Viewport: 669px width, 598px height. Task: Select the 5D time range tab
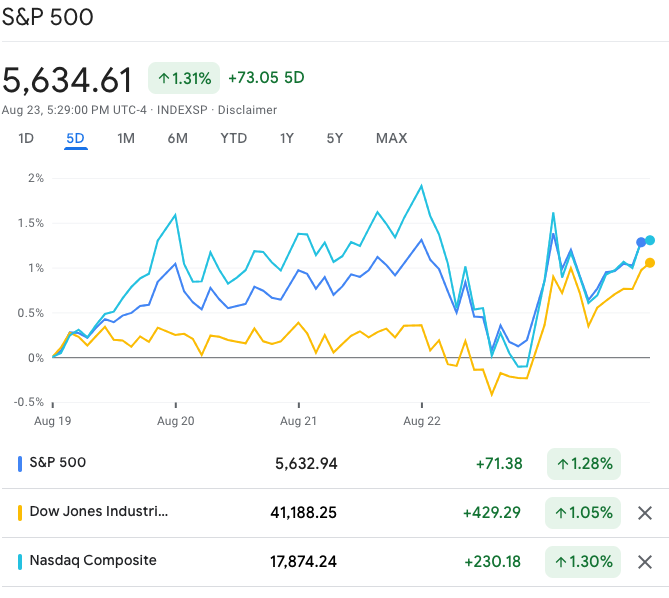(75, 138)
